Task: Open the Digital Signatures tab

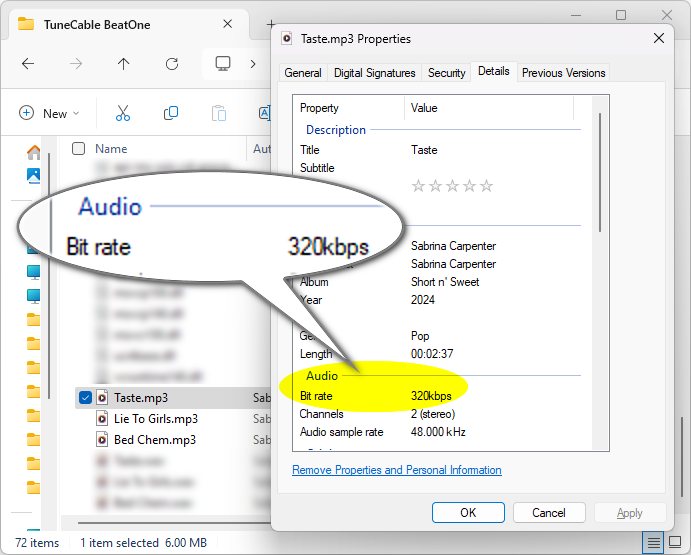Action: [x=375, y=73]
